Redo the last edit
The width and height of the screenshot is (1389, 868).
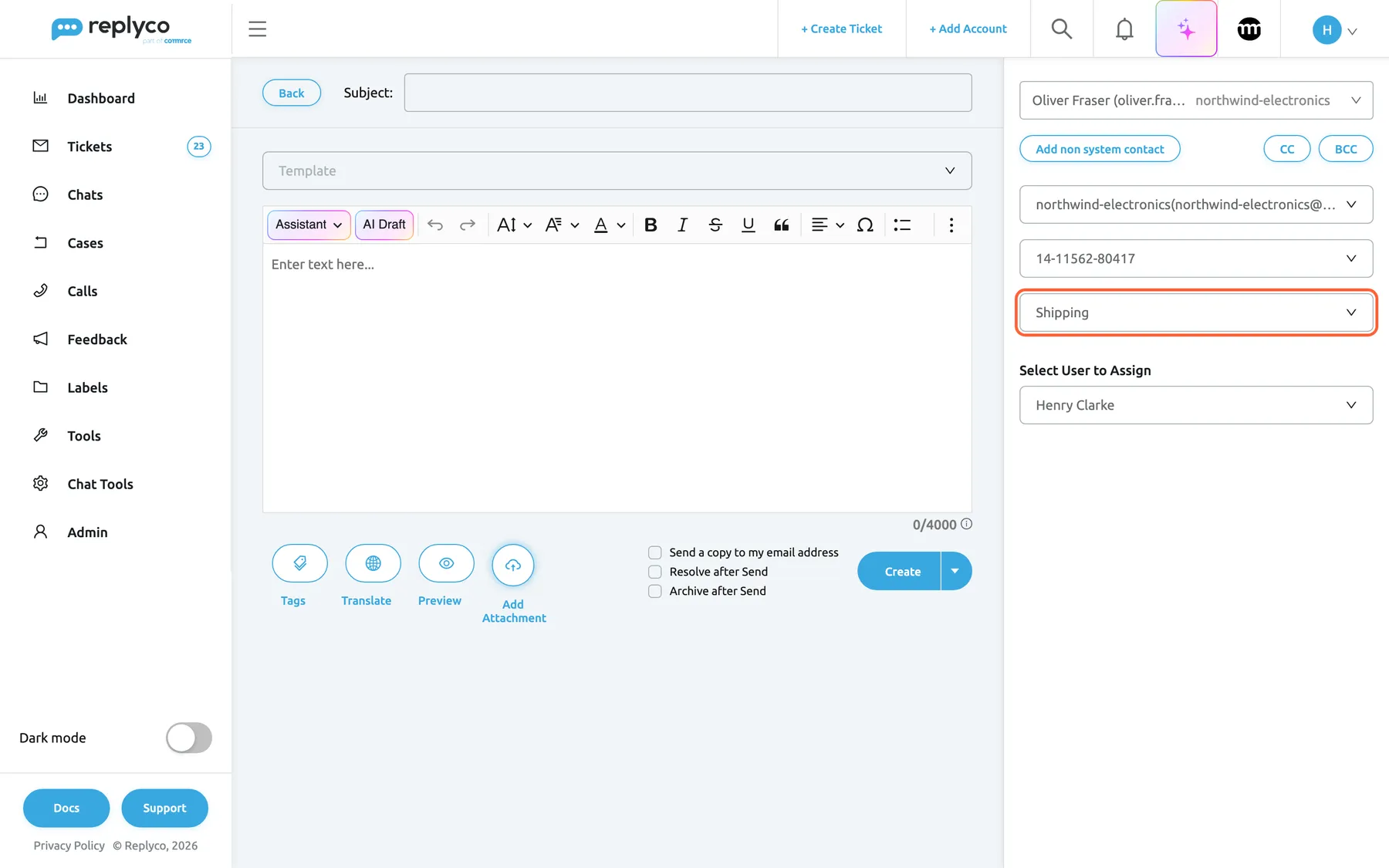468,225
